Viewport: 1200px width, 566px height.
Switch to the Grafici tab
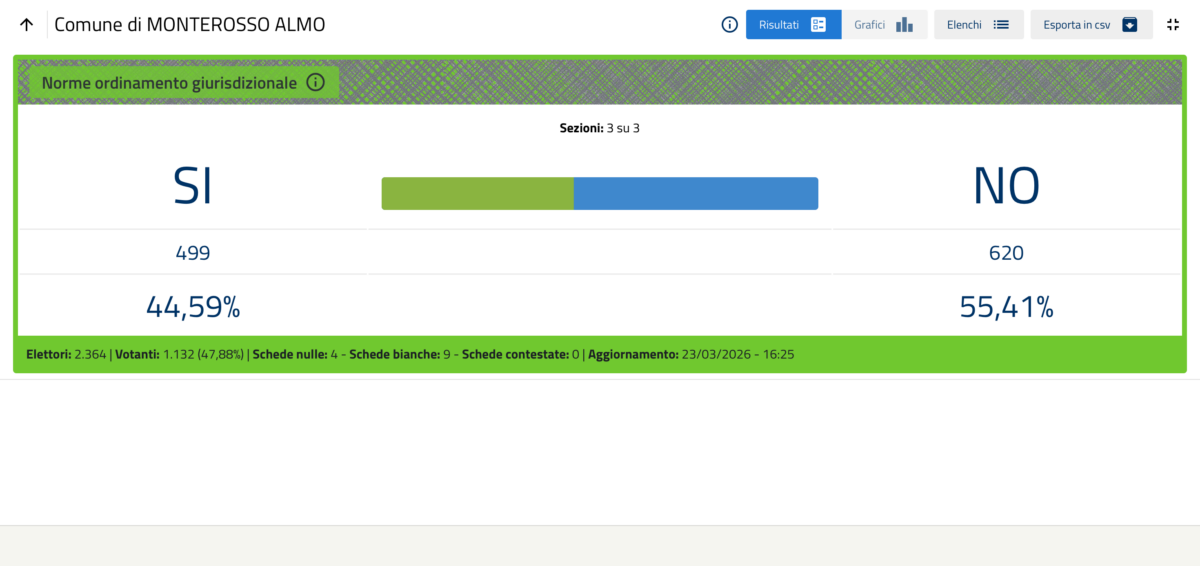click(870, 25)
